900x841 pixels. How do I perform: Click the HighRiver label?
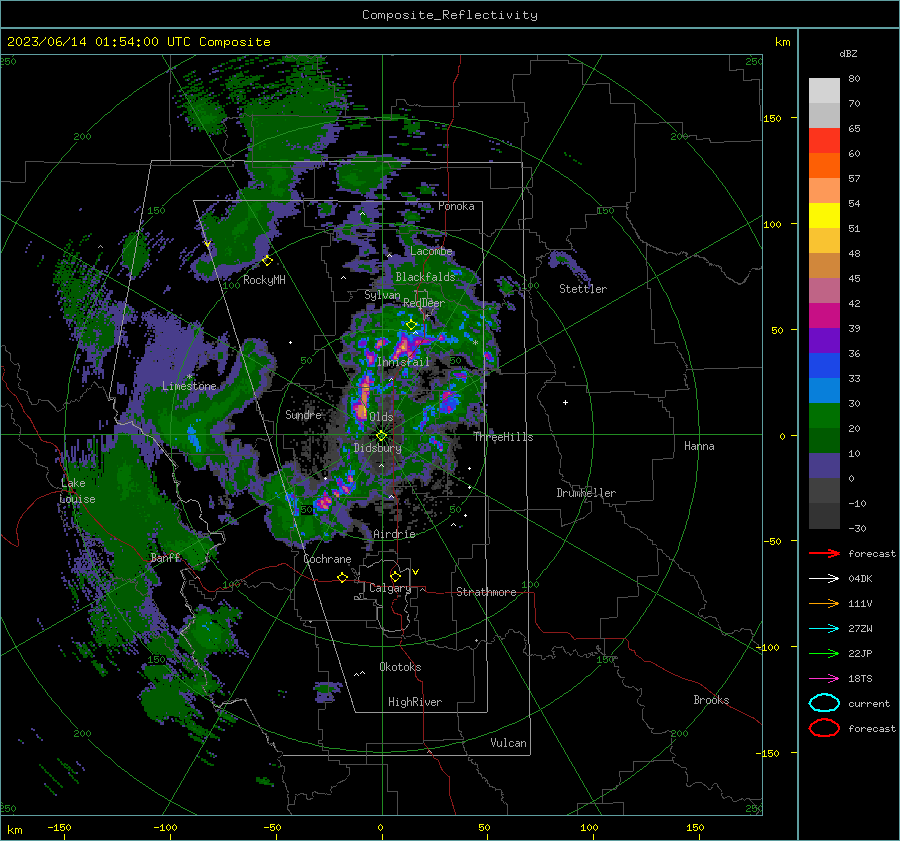click(x=414, y=702)
